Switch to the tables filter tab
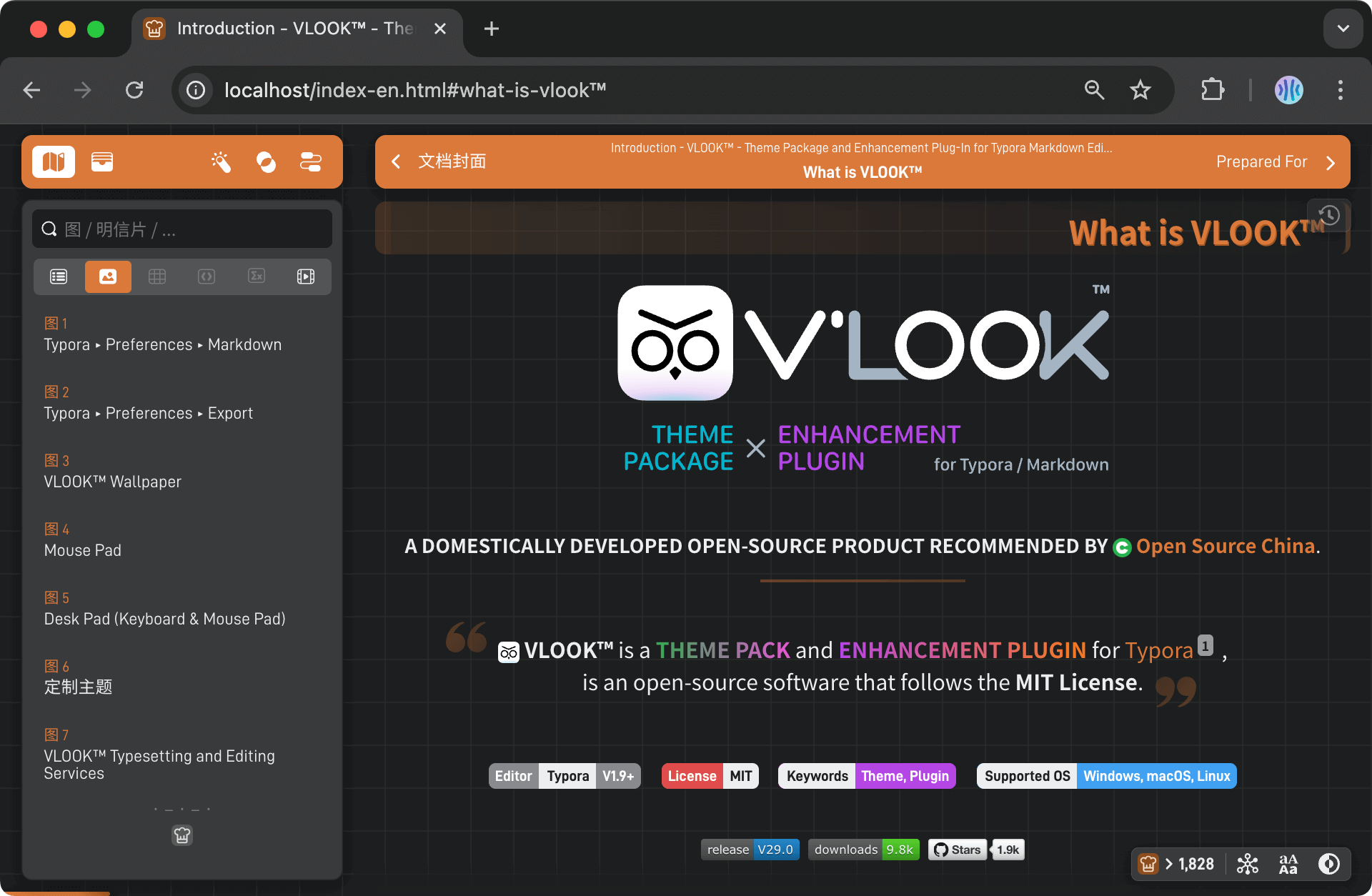The height and width of the screenshot is (896, 1372). tap(157, 277)
